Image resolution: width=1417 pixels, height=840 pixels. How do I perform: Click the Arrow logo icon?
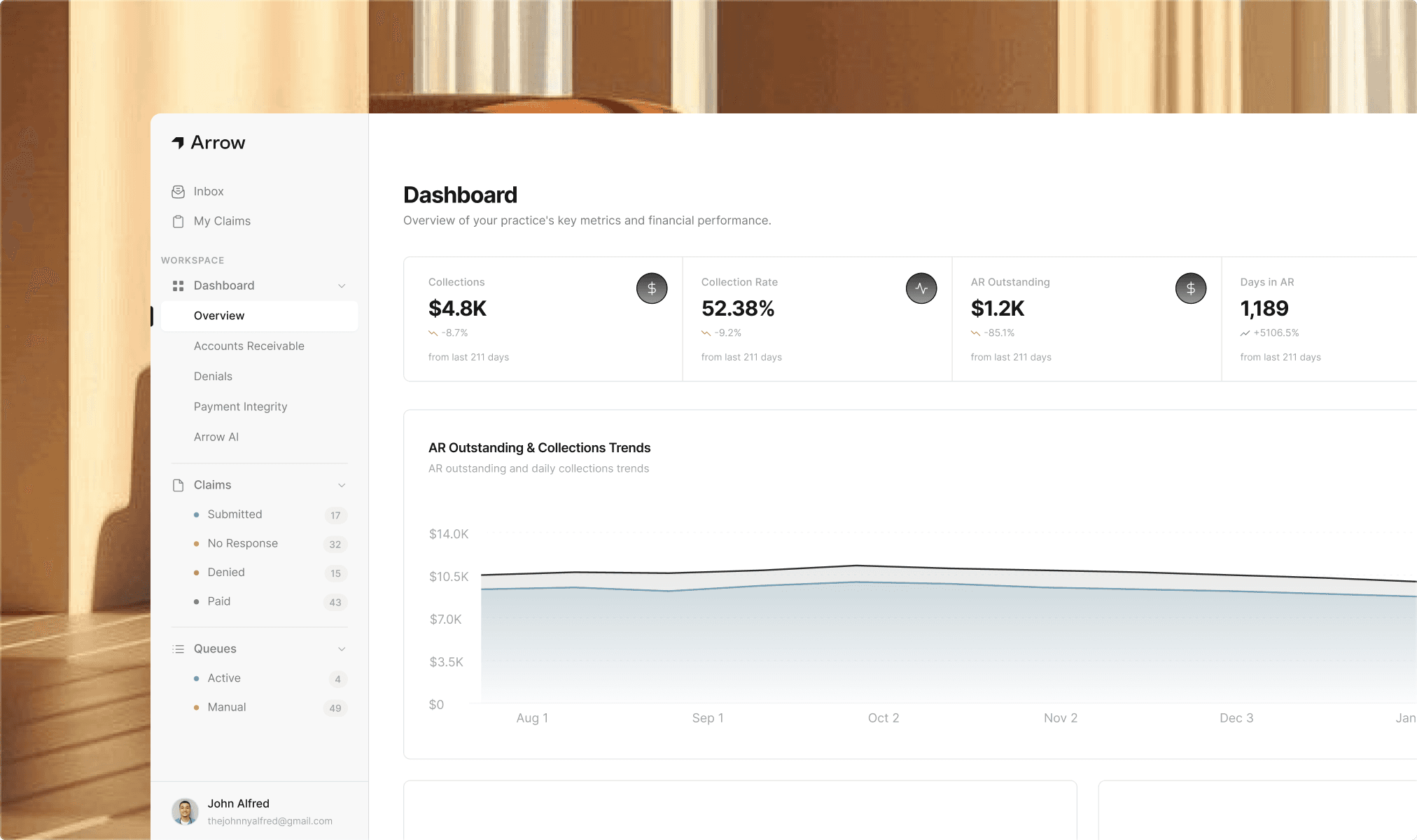[x=178, y=143]
